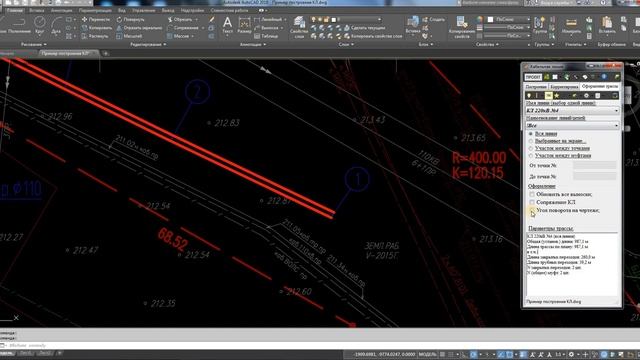Switch to the Корректировка tab in cable panel
640x360 pixels.
[564, 87]
